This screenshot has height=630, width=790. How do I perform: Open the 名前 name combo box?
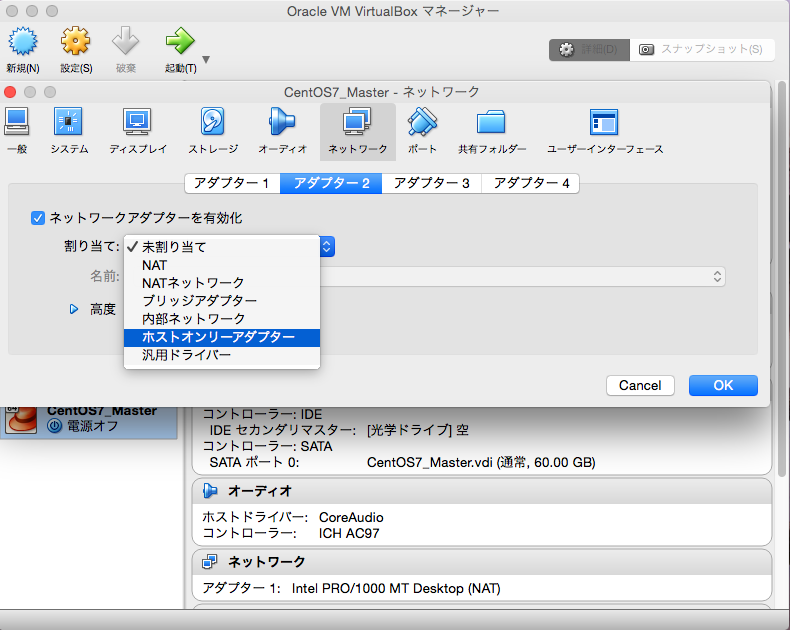tap(523, 277)
